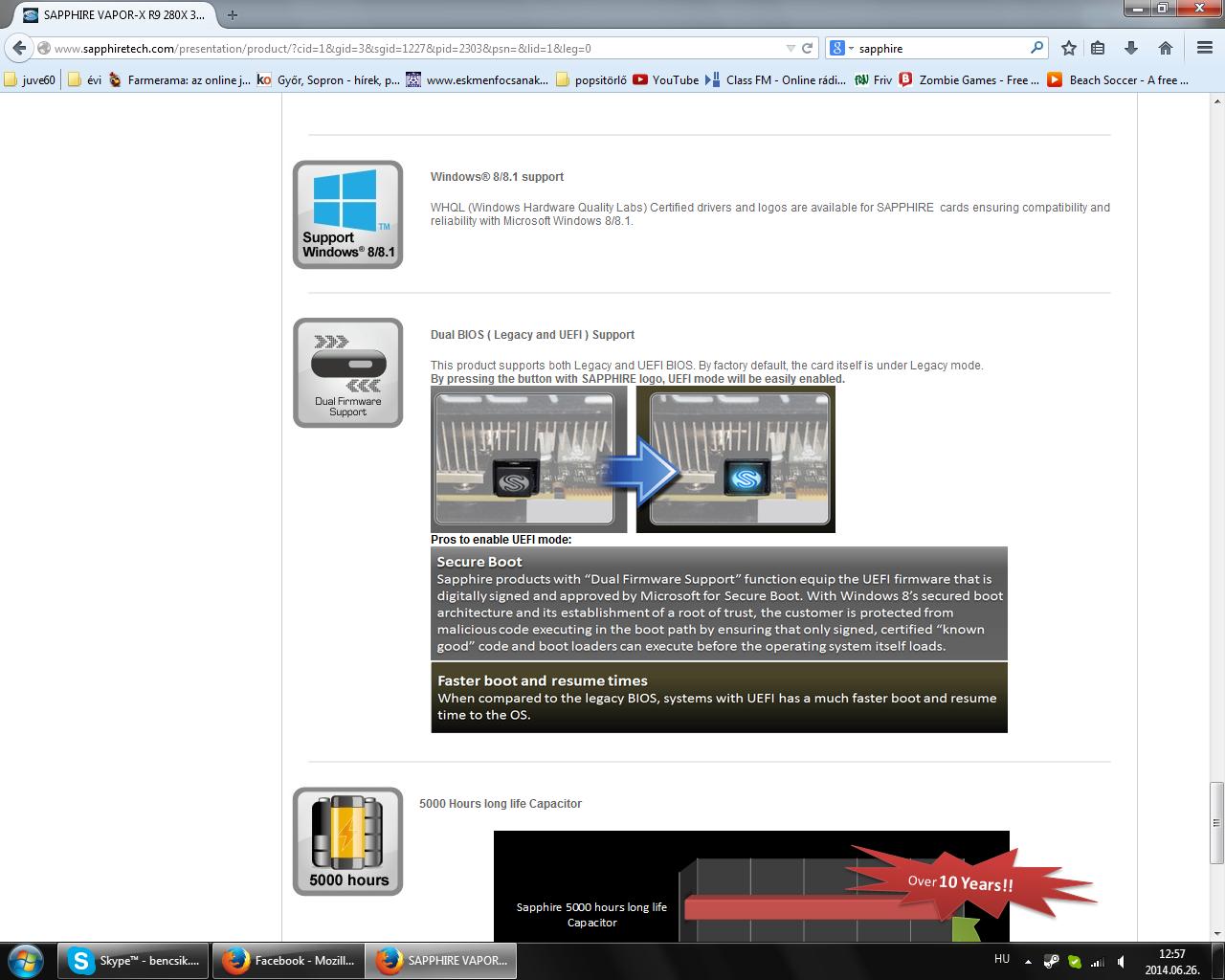Click the green checkmark tray icon

coord(1074,961)
